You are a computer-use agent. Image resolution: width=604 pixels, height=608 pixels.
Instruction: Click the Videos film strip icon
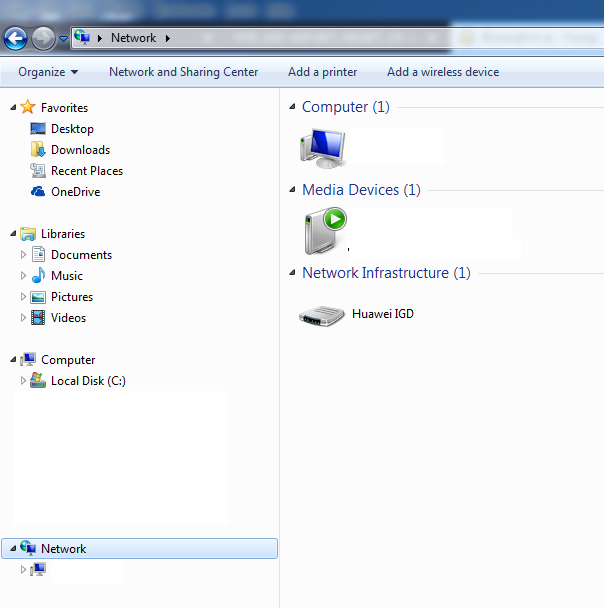pos(38,318)
